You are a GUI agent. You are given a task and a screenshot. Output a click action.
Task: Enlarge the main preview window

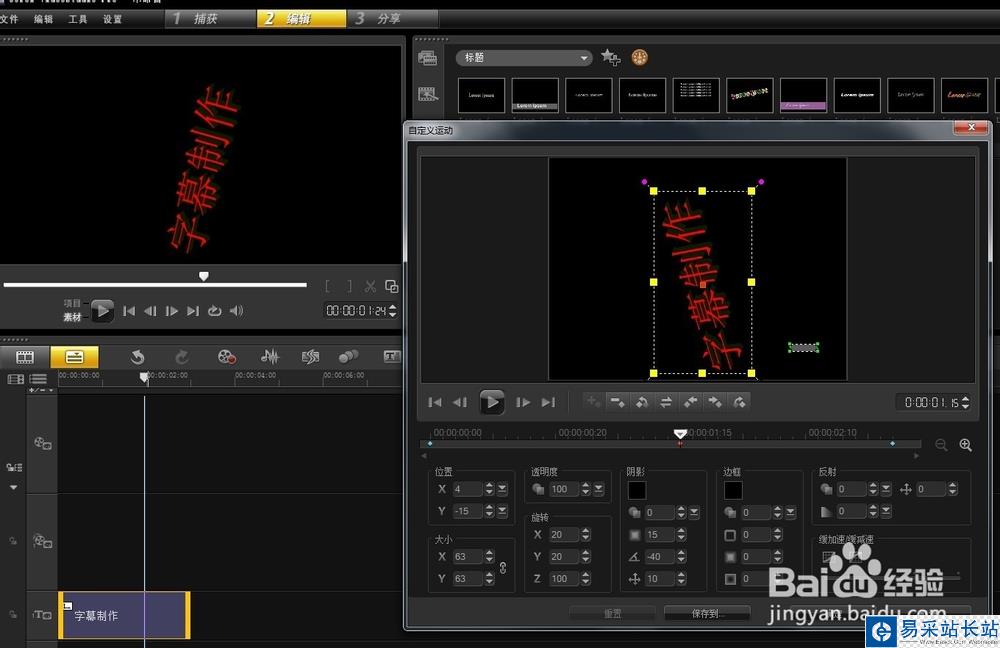point(392,286)
